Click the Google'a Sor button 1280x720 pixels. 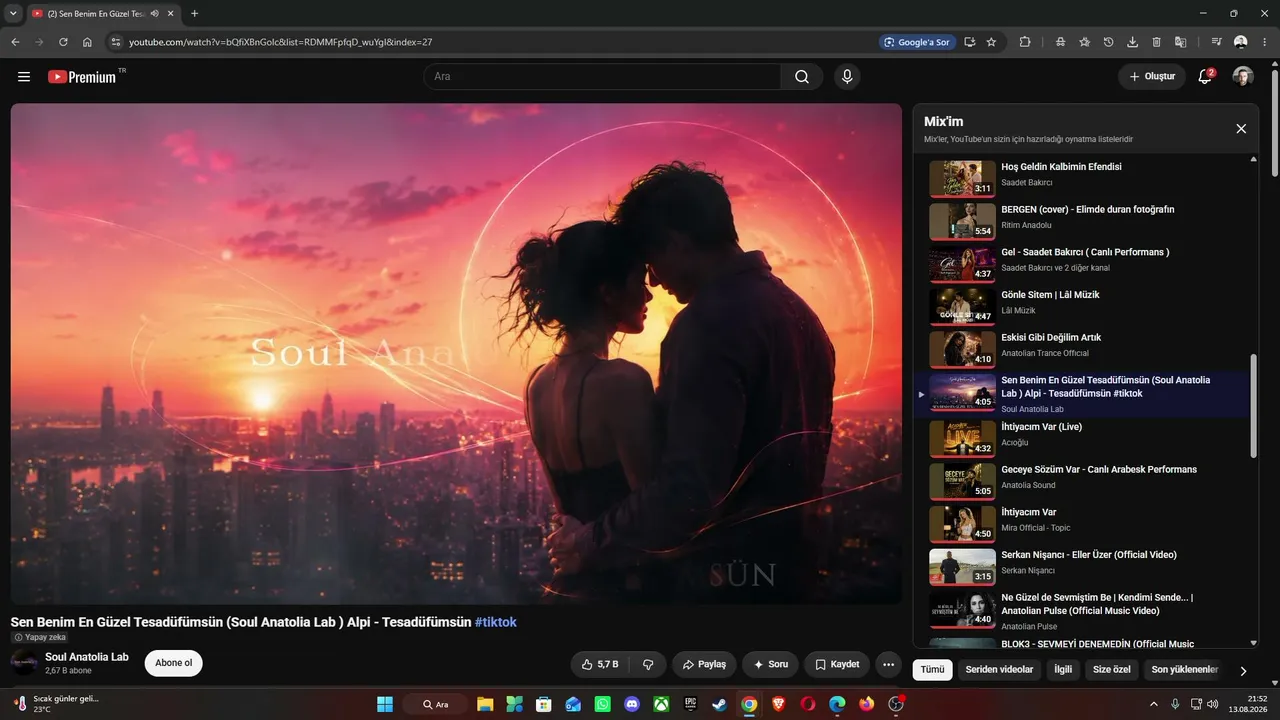pyautogui.click(x=917, y=42)
